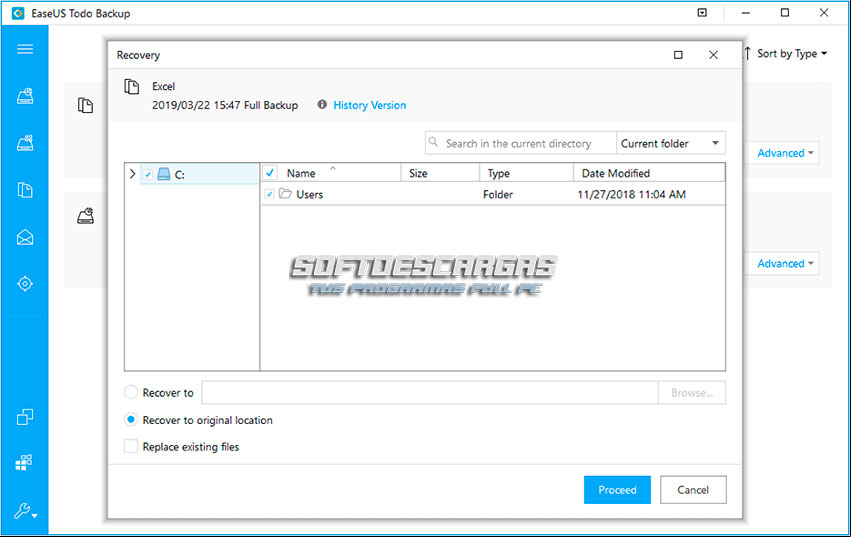The width and height of the screenshot is (851, 537).
Task: Click the 11/27/2018 11:04 AM date cell
Action: [631, 194]
